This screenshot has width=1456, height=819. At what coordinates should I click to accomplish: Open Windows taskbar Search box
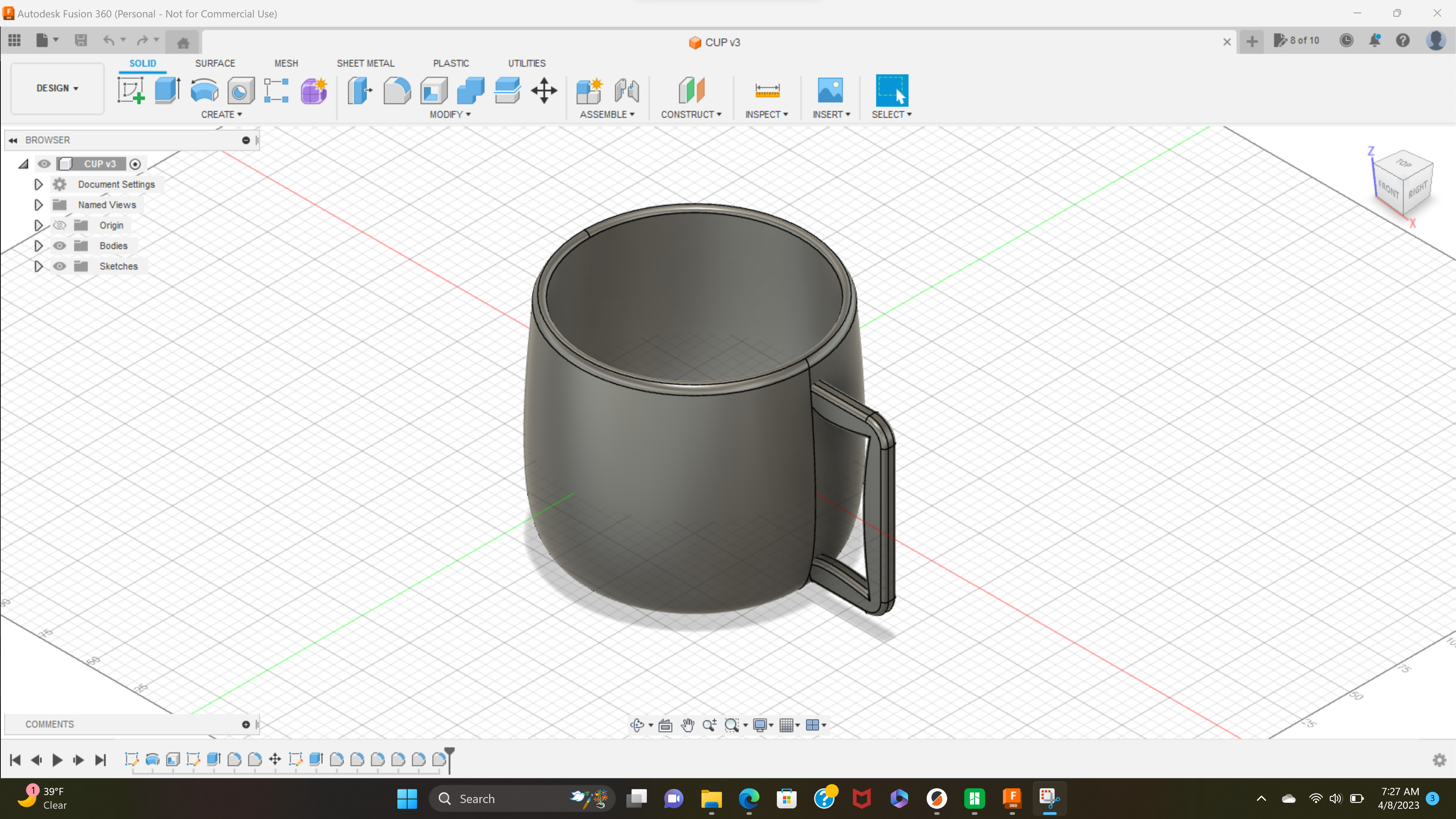click(x=522, y=799)
